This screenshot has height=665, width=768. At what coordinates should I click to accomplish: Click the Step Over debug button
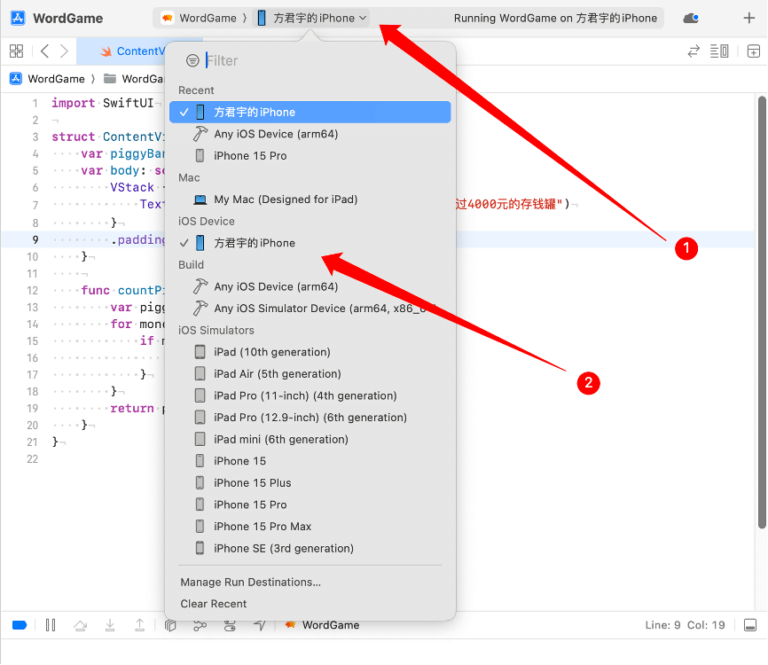click(80, 625)
